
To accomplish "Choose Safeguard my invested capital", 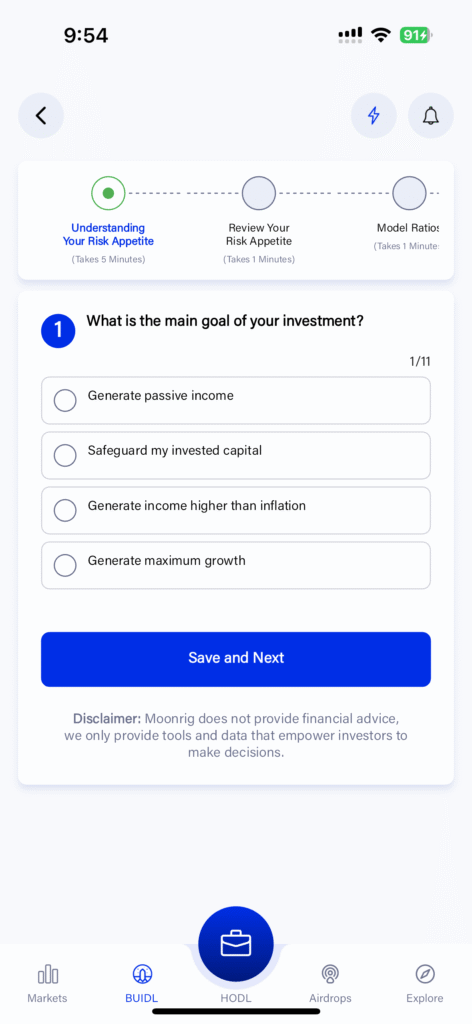I will (236, 455).
